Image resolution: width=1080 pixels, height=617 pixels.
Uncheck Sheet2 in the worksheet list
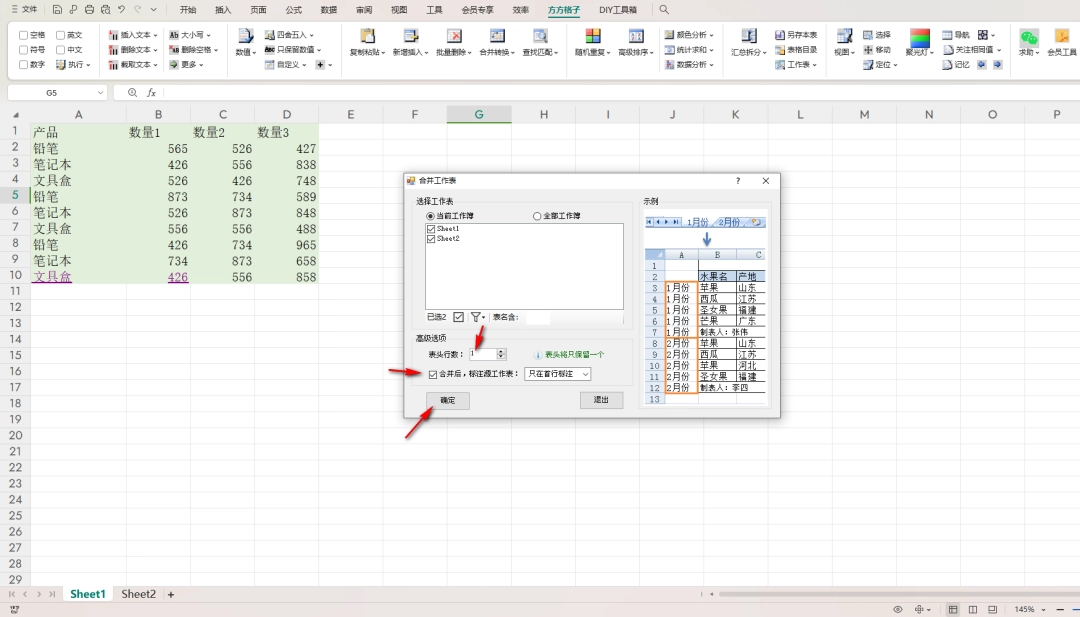(432, 238)
